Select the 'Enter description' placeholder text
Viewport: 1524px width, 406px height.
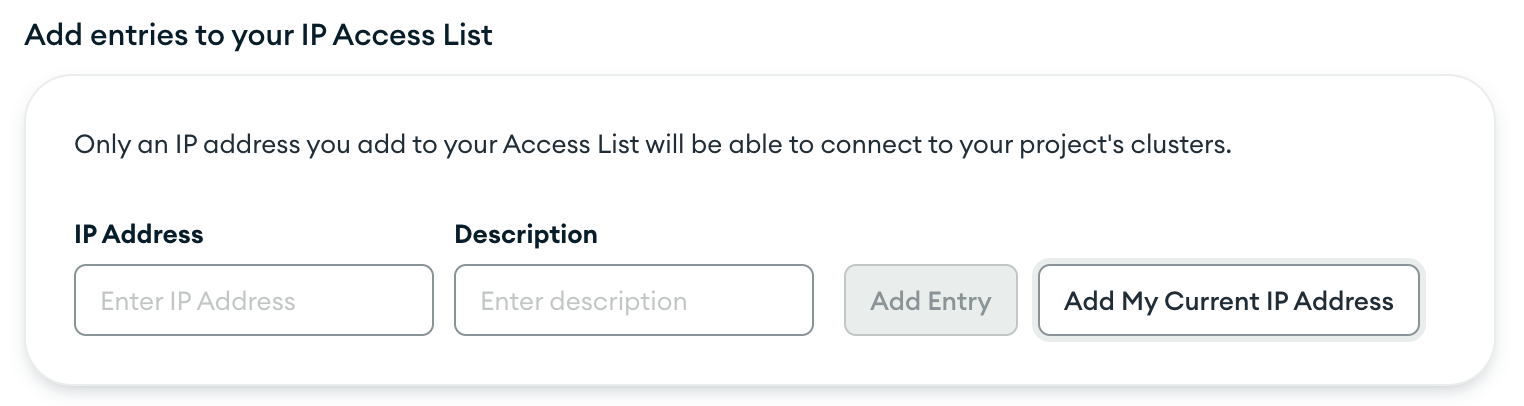583,301
